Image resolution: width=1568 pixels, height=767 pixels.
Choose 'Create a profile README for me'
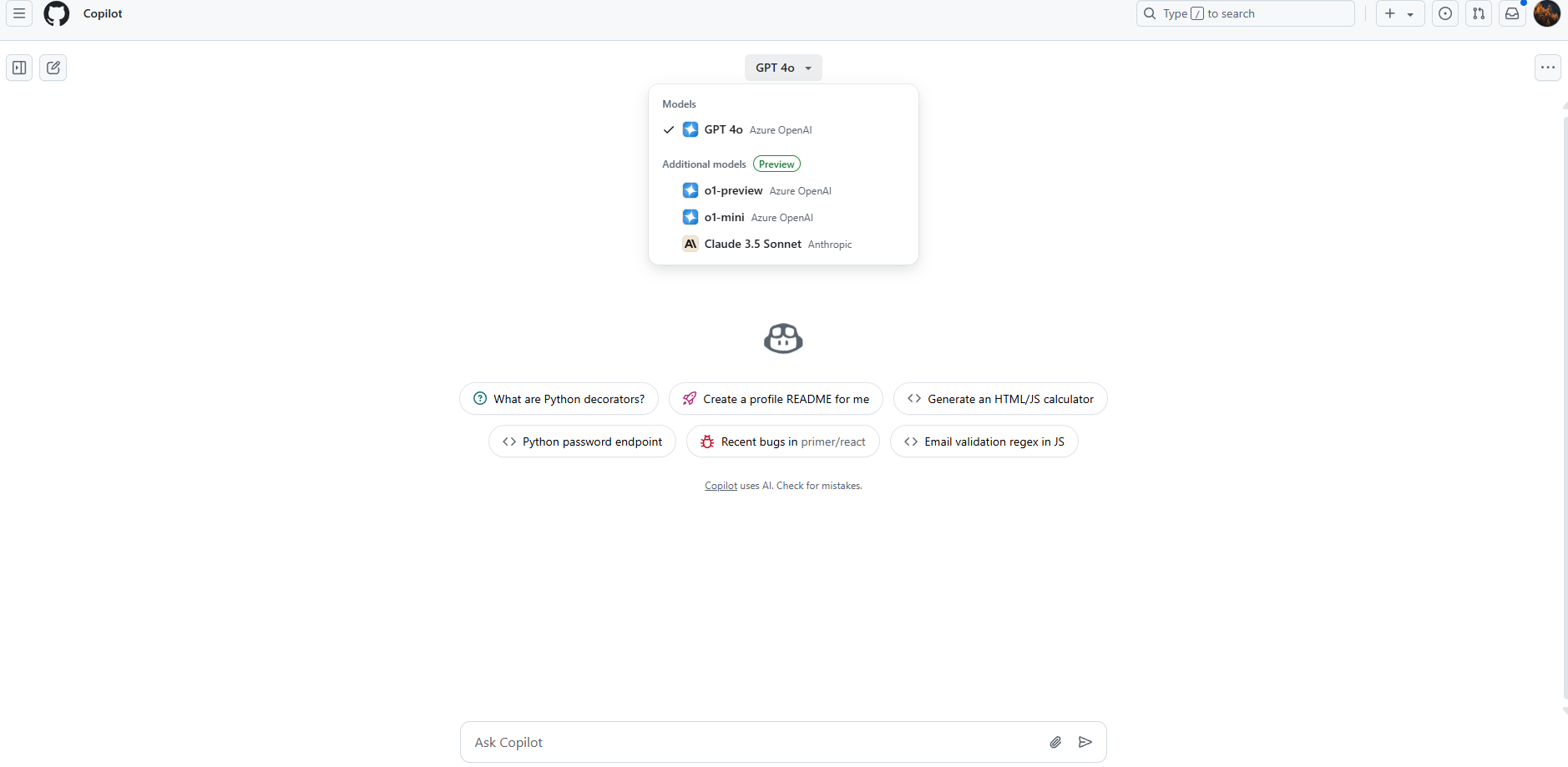[x=776, y=399]
